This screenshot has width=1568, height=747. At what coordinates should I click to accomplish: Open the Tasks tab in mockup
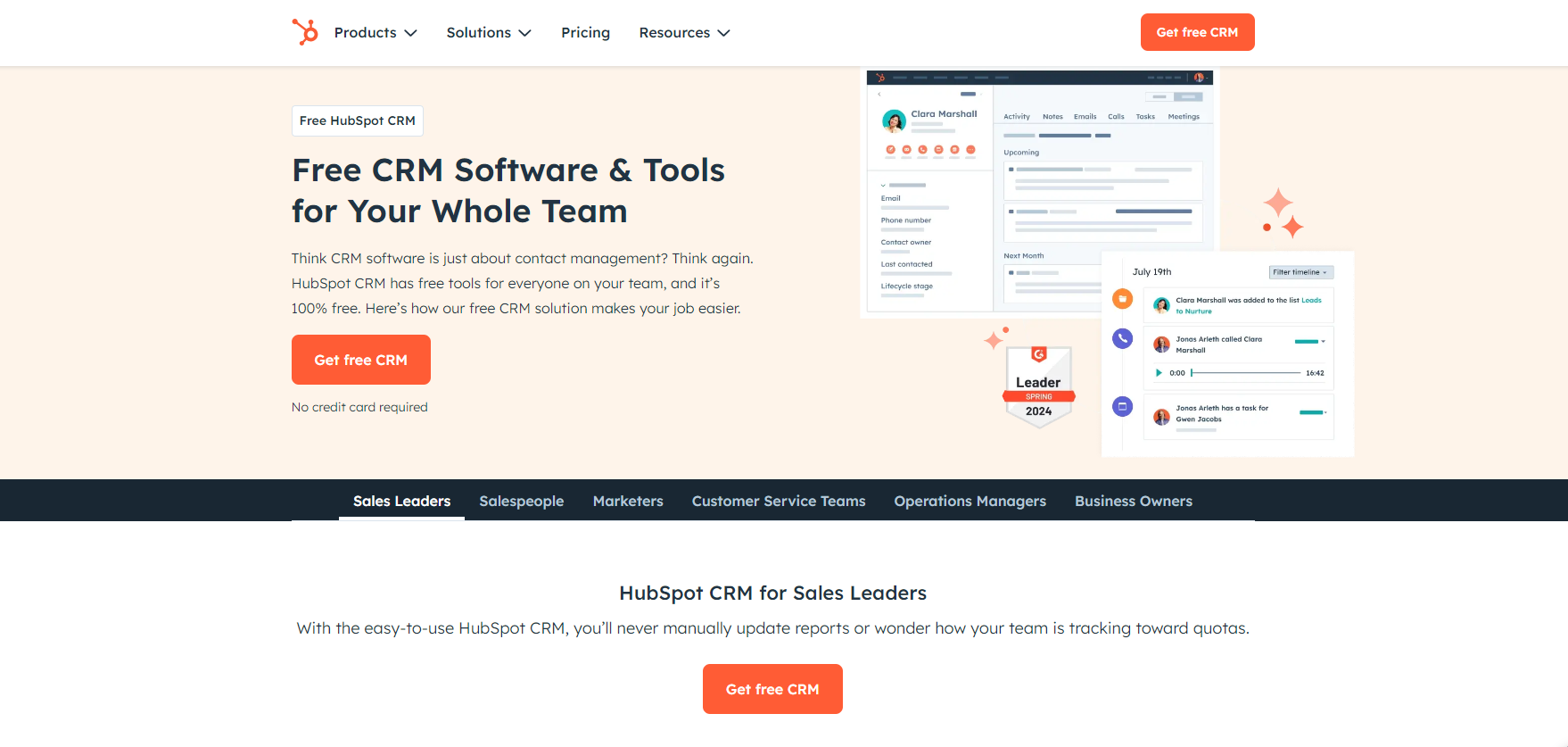(x=1145, y=117)
